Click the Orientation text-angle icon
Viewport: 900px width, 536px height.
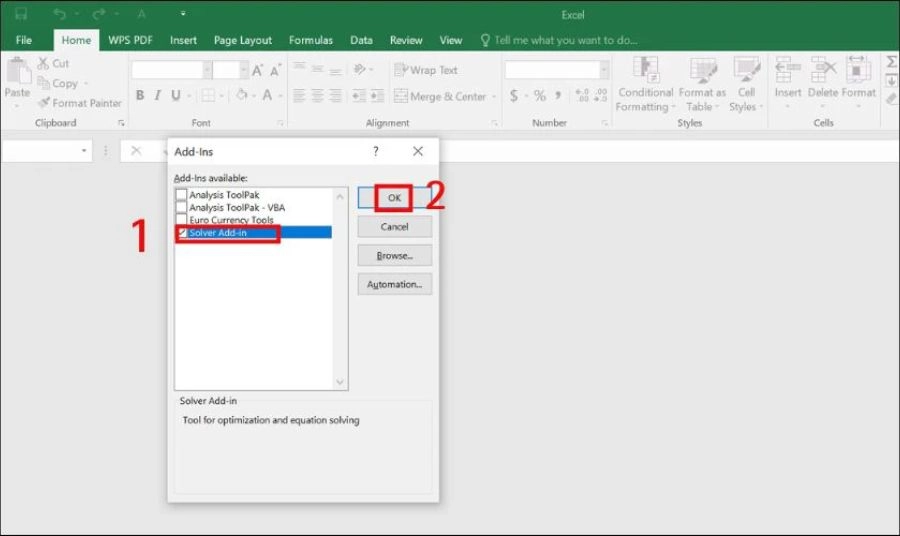[360, 69]
